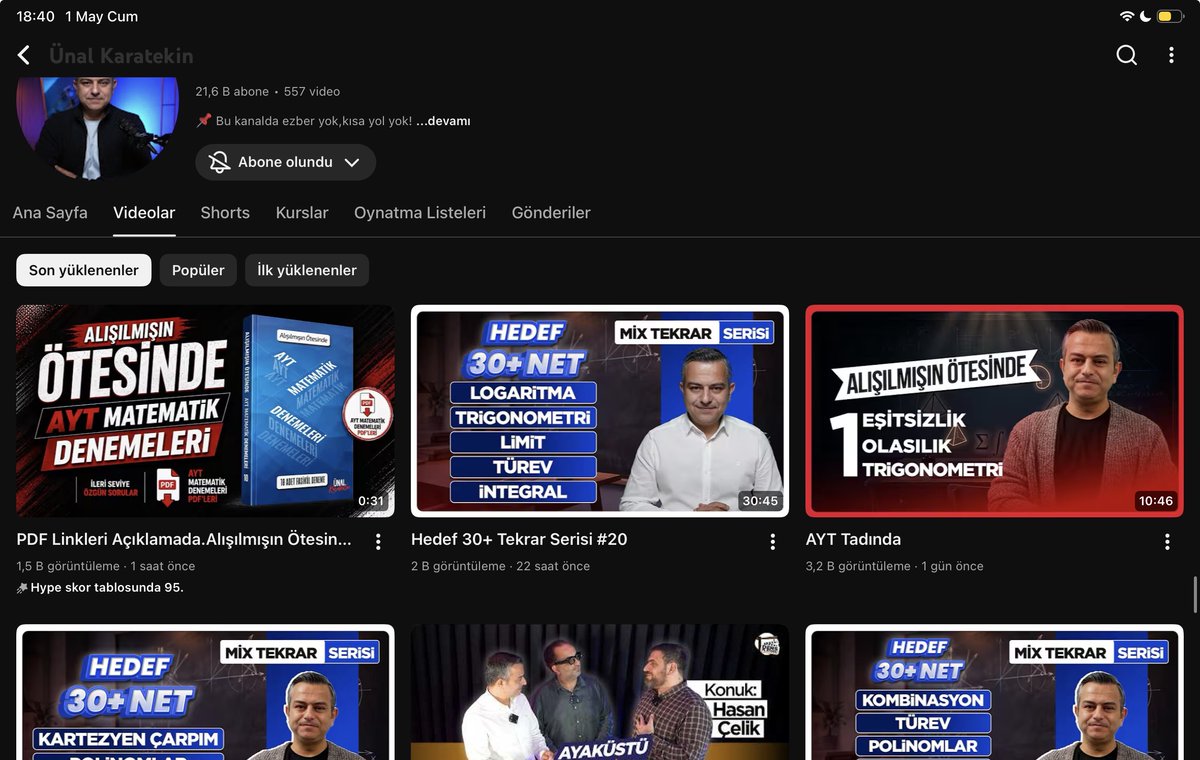The height and width of the screenshot is (760, 1200).
Task: Open the Eşitsizlik Olasılık Trigonometri video thumbnail
Action: (994, 411)
